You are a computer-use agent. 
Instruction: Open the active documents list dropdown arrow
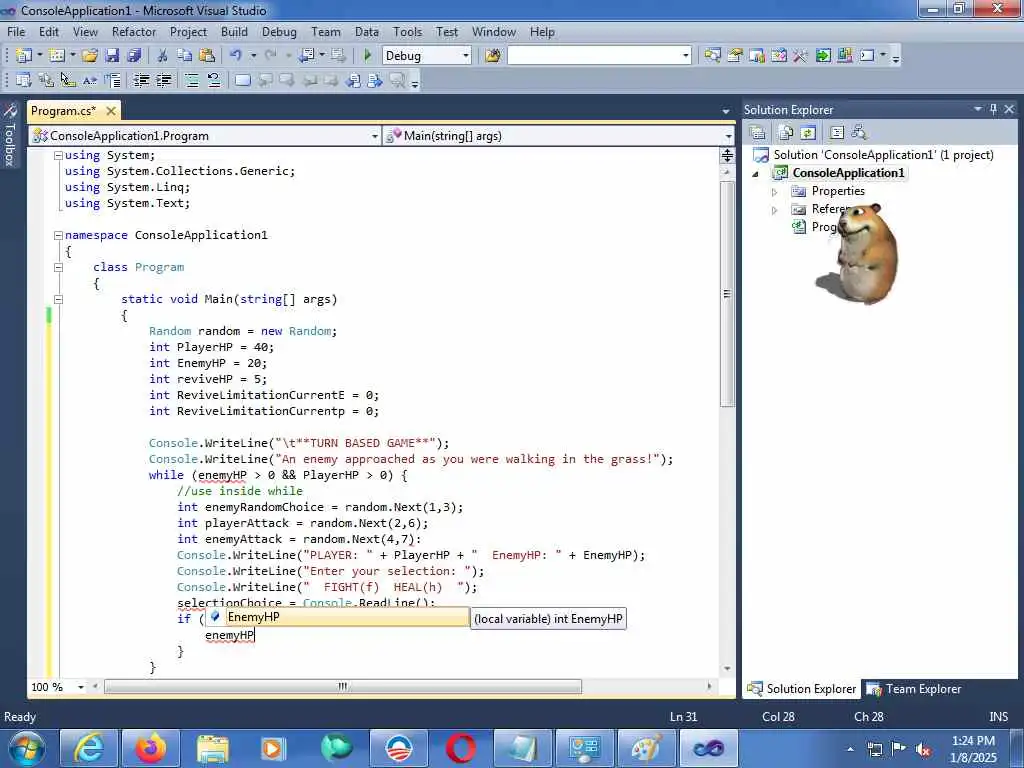point(726,112)
